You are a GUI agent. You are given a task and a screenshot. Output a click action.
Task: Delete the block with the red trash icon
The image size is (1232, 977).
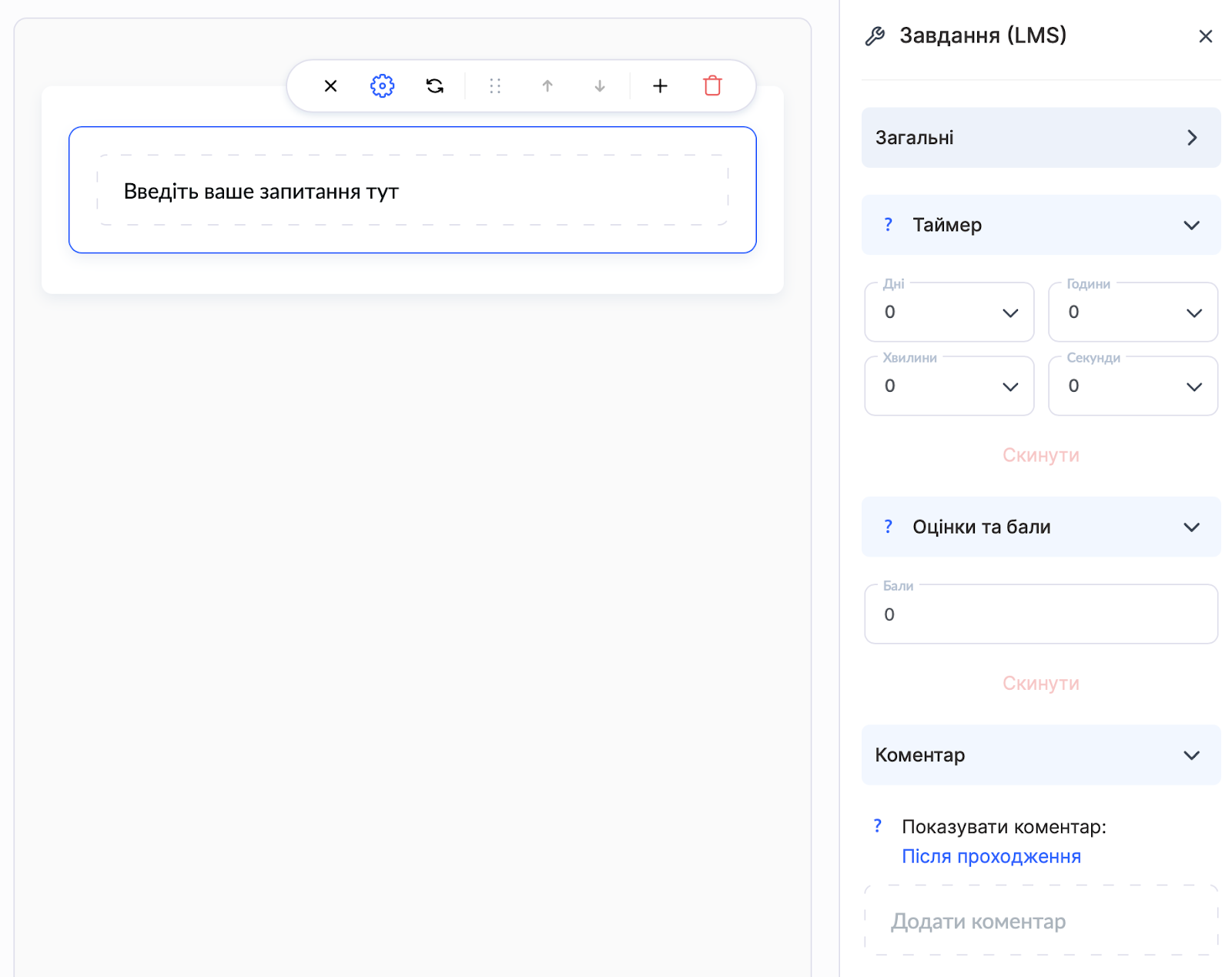pos(712,86)
